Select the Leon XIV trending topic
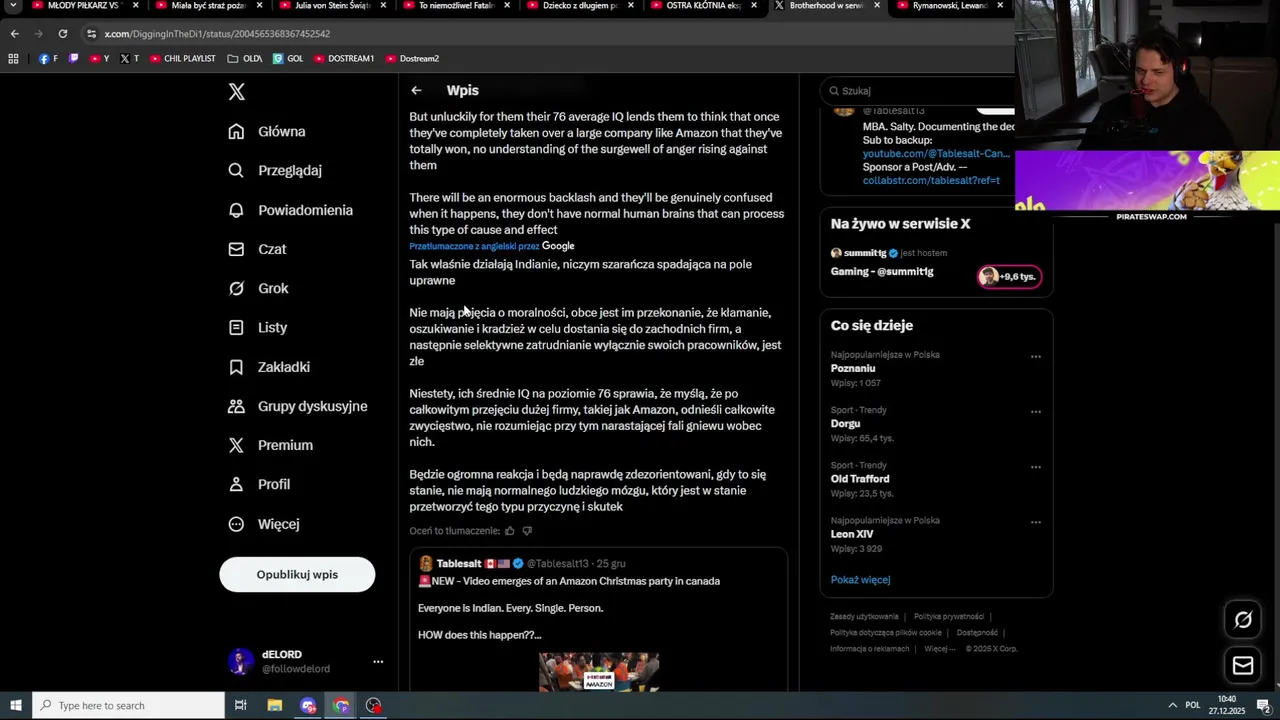 852,534
